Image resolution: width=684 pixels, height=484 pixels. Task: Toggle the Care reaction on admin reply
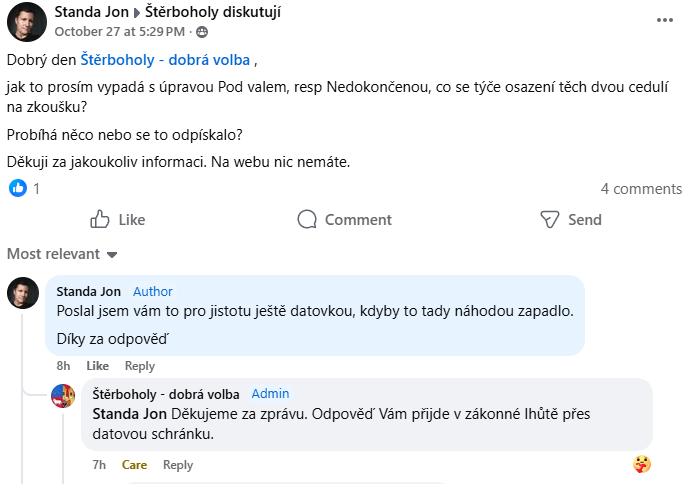(134, 465)
